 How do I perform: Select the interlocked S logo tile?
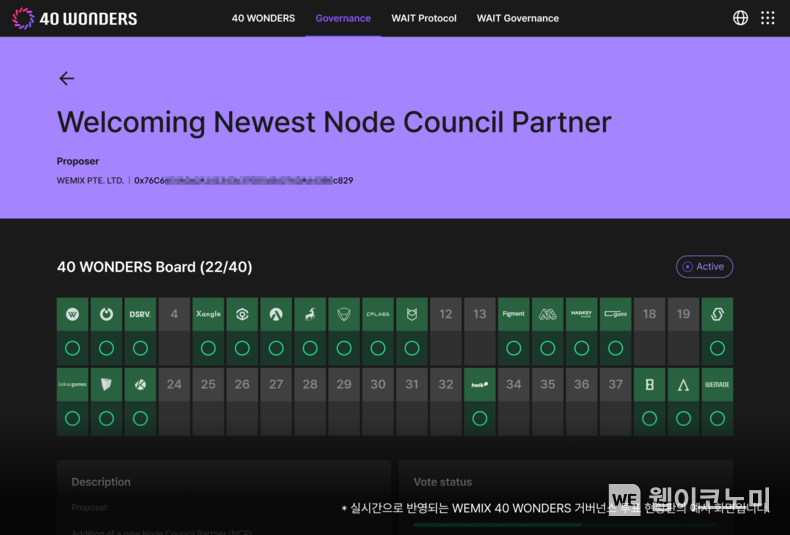[717, 314]
